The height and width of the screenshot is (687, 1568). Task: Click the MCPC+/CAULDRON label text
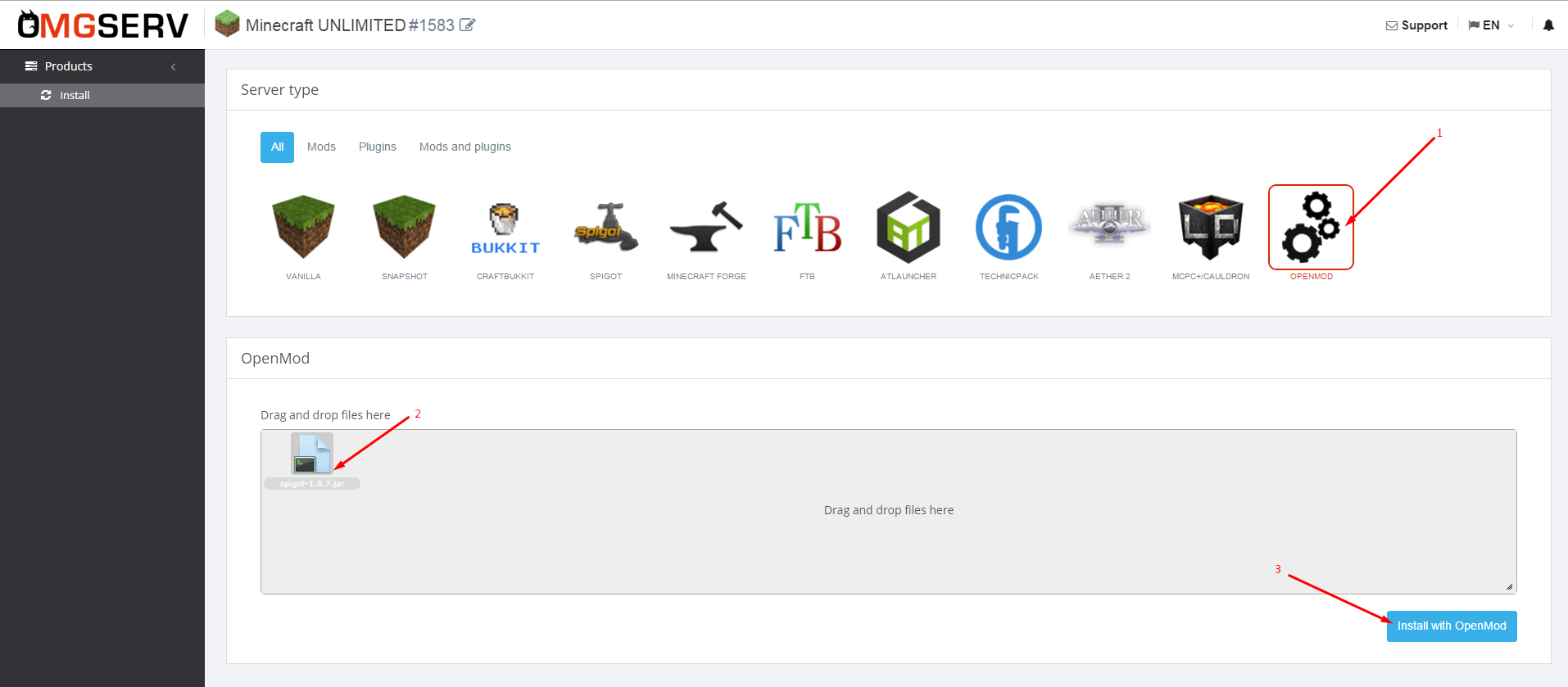(1211, 277)
